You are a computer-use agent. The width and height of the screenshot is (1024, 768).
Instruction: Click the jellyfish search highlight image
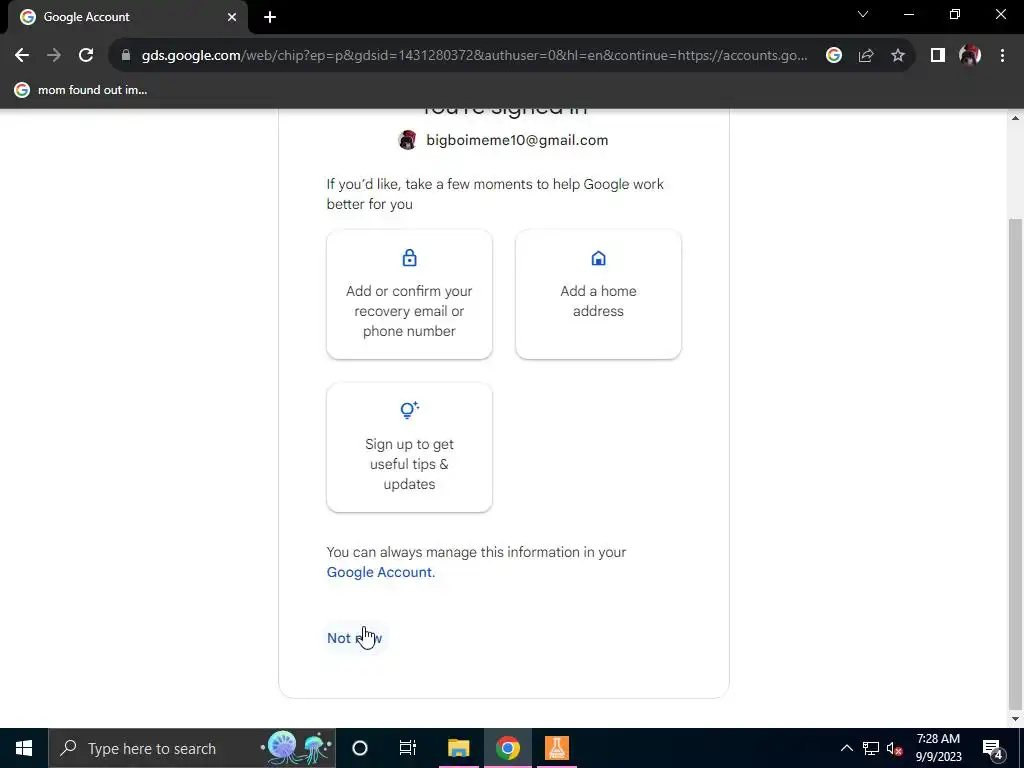(x=297, y=748)
